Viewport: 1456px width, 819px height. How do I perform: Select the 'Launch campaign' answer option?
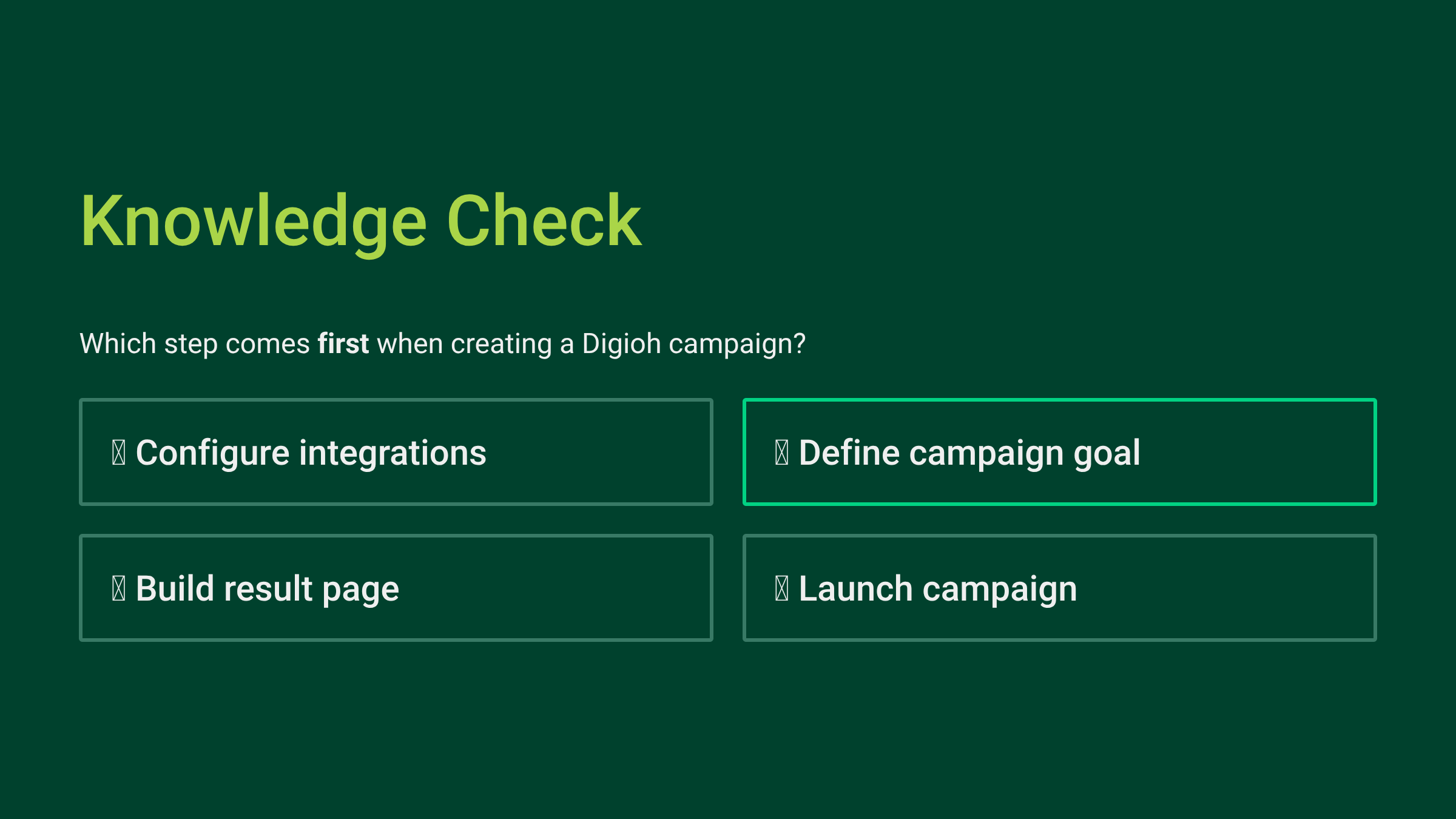point(1059,588)
